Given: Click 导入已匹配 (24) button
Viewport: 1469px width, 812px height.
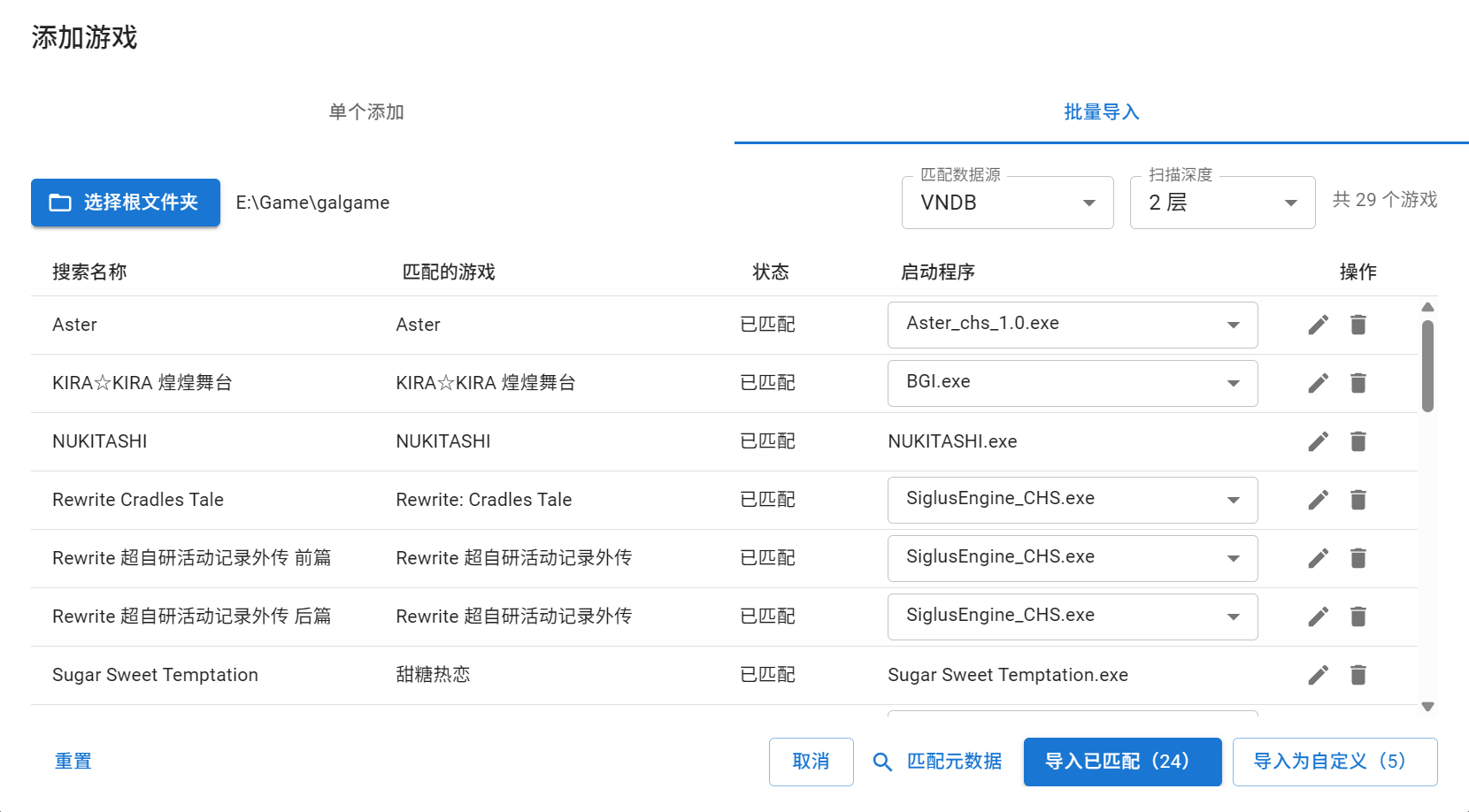Looking at the screenshot, I should point(1122,762).
